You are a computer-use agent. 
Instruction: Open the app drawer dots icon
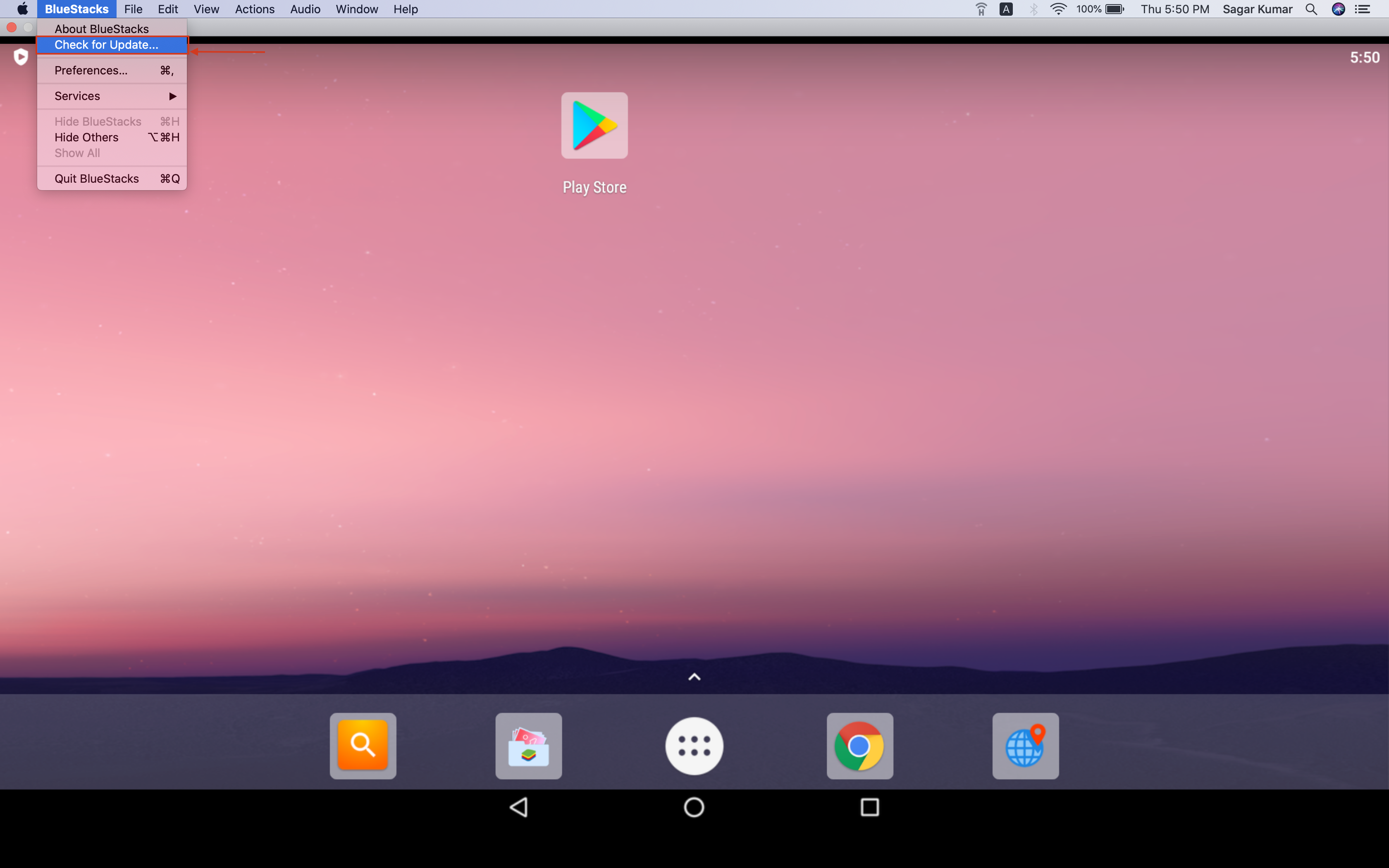coord(694,745)
